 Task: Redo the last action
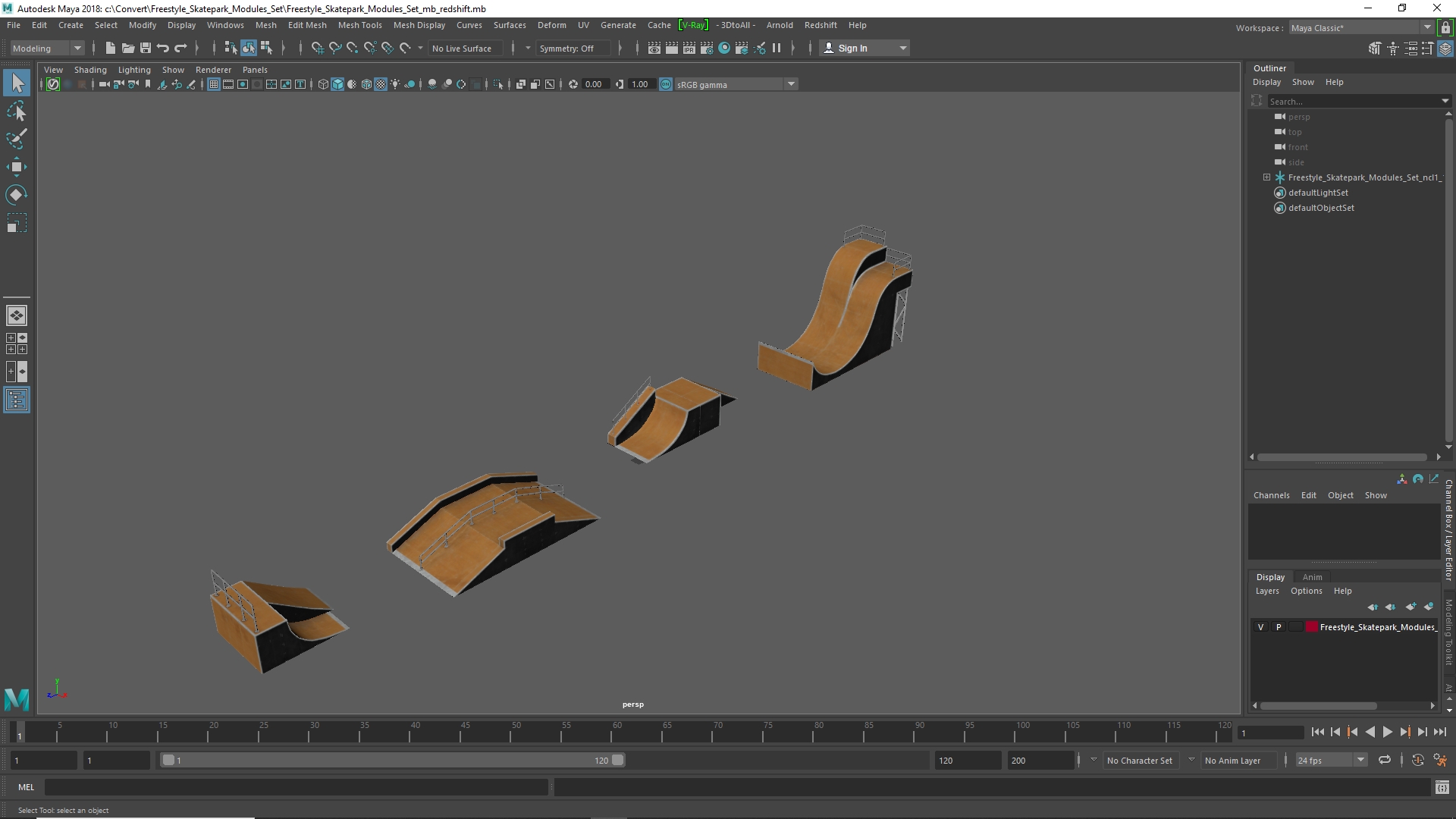[180, 48]
